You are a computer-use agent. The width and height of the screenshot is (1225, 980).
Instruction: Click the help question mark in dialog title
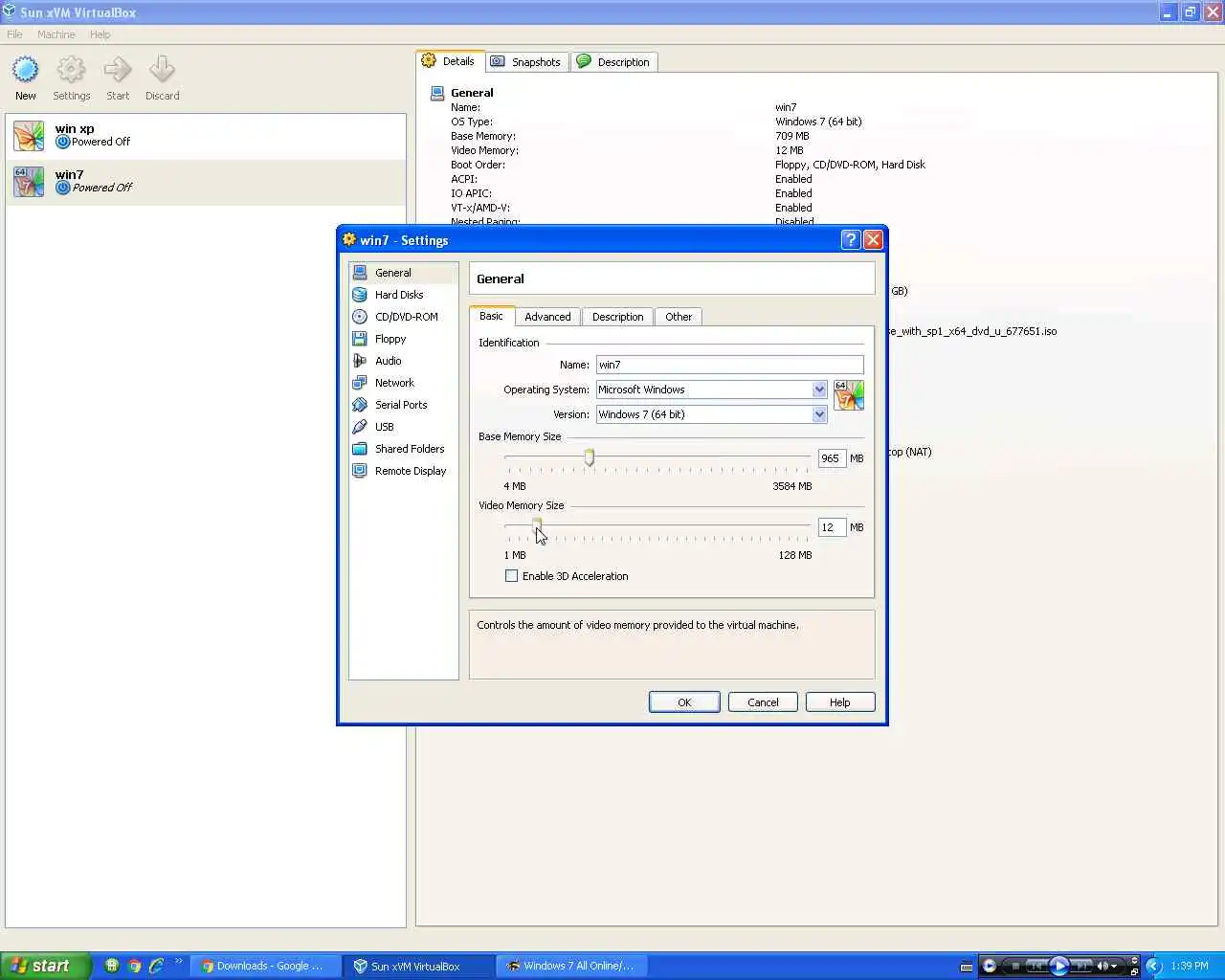850,240
